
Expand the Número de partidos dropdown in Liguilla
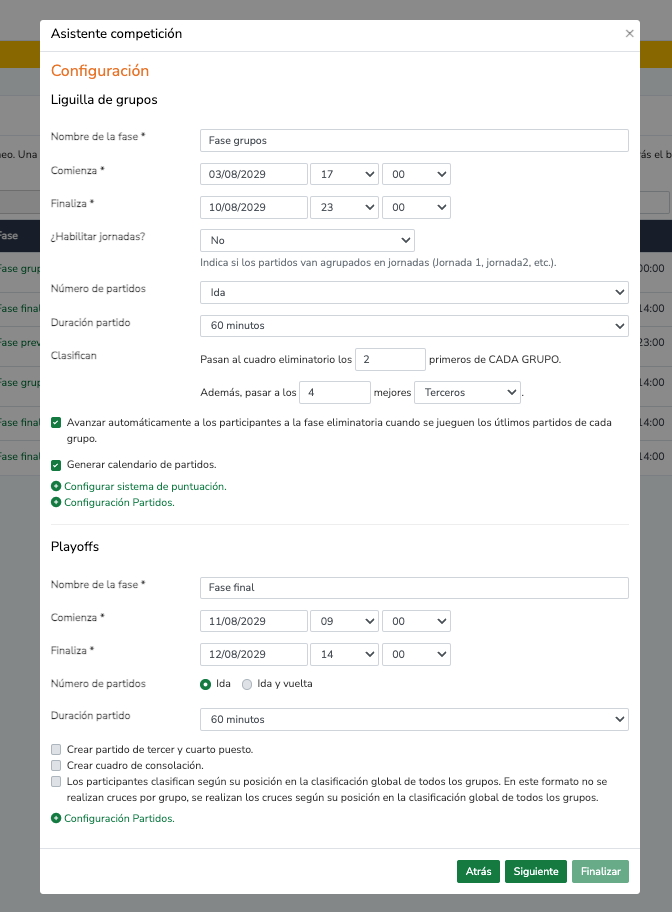pyautogui.click(x=414, y=292)
